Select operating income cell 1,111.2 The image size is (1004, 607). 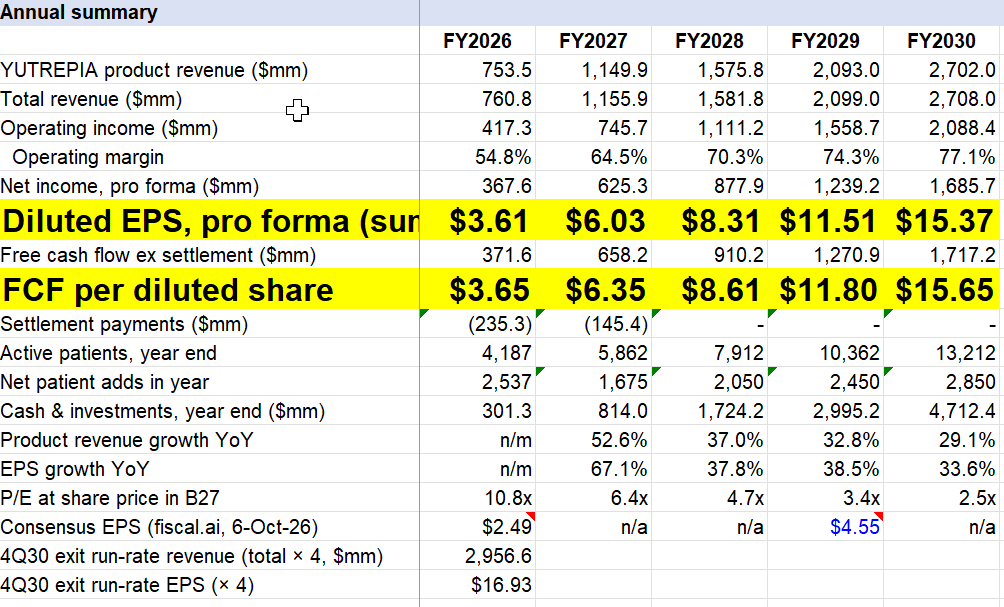pos(709,127)
